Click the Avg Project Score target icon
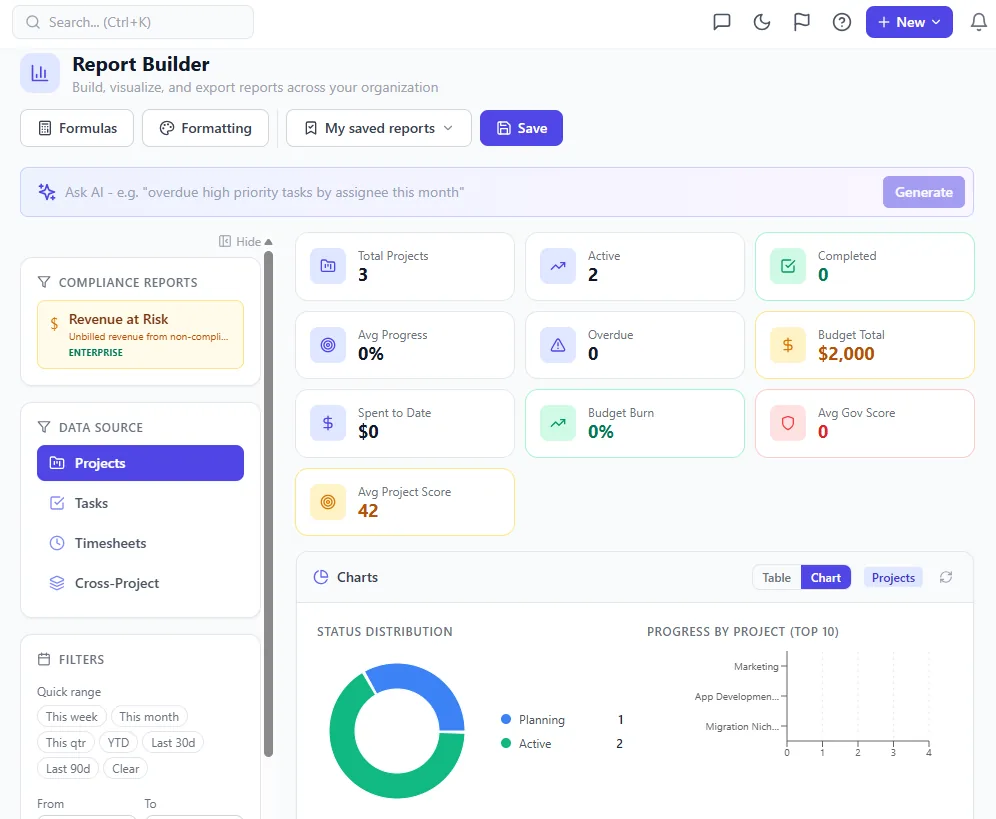996x819 pixels. click(x=328, y=502)
